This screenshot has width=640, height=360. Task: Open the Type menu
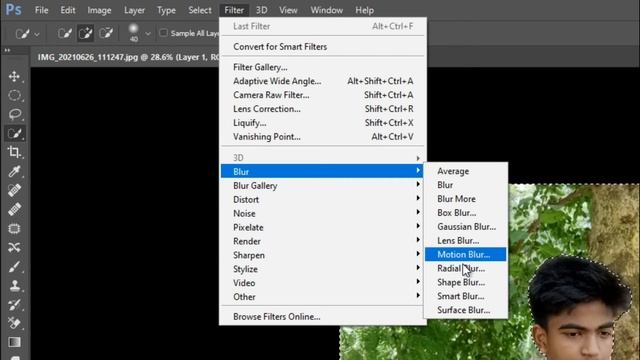point(166,10)
